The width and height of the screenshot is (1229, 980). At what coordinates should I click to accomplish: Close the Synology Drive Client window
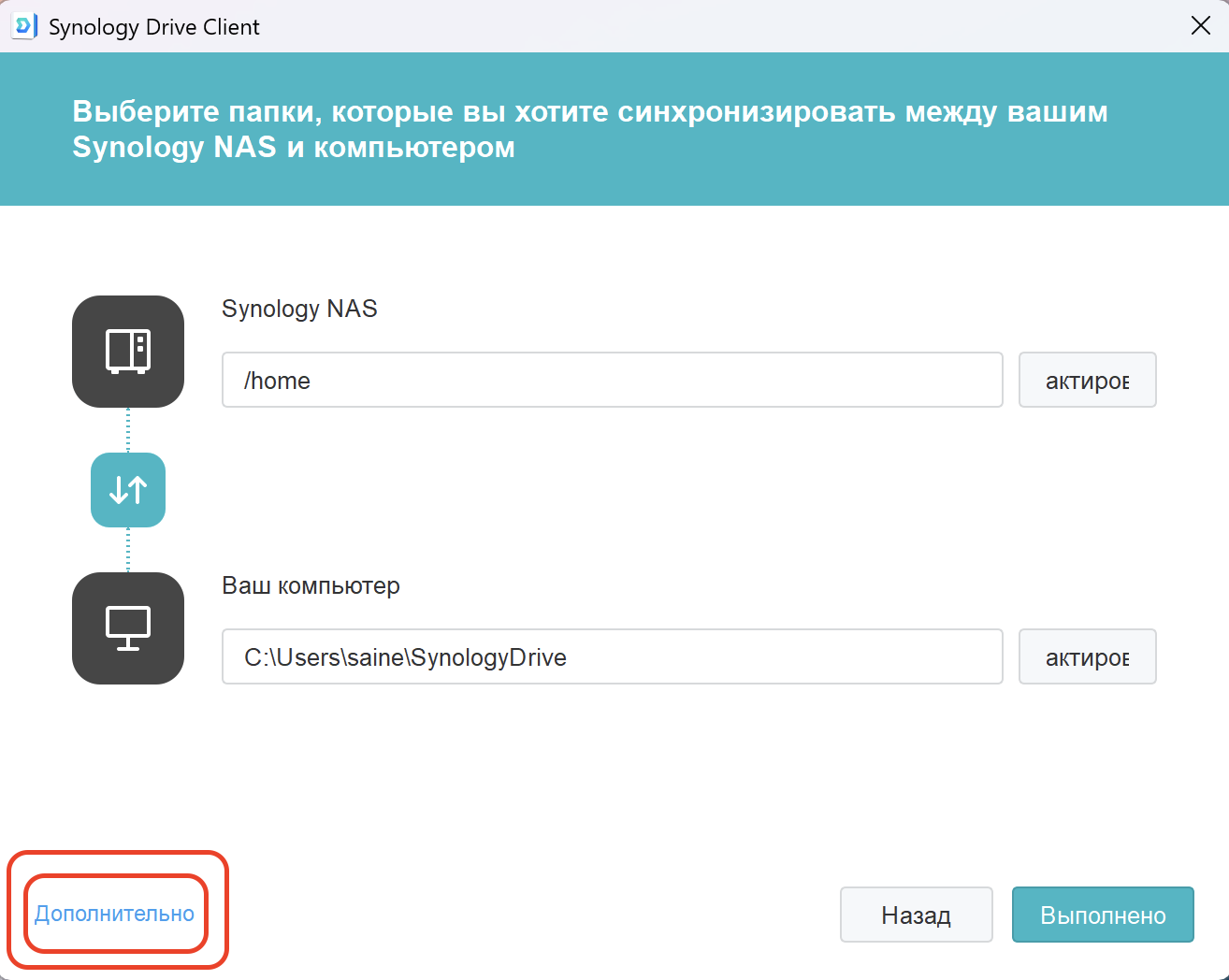[1201, 26]
